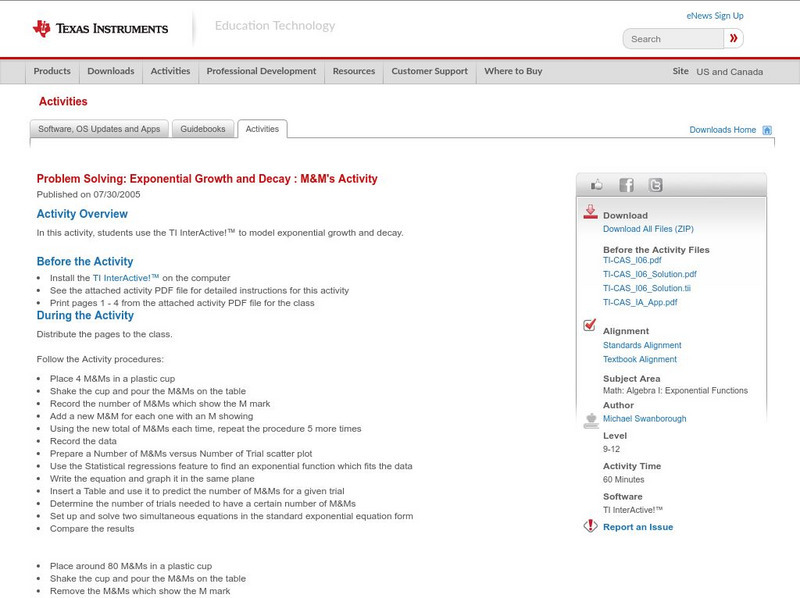Image resolution: width=800 pixels, height=598 pixels.
Task: Click the Report an Issue warning icon
Action: point(590,526)
